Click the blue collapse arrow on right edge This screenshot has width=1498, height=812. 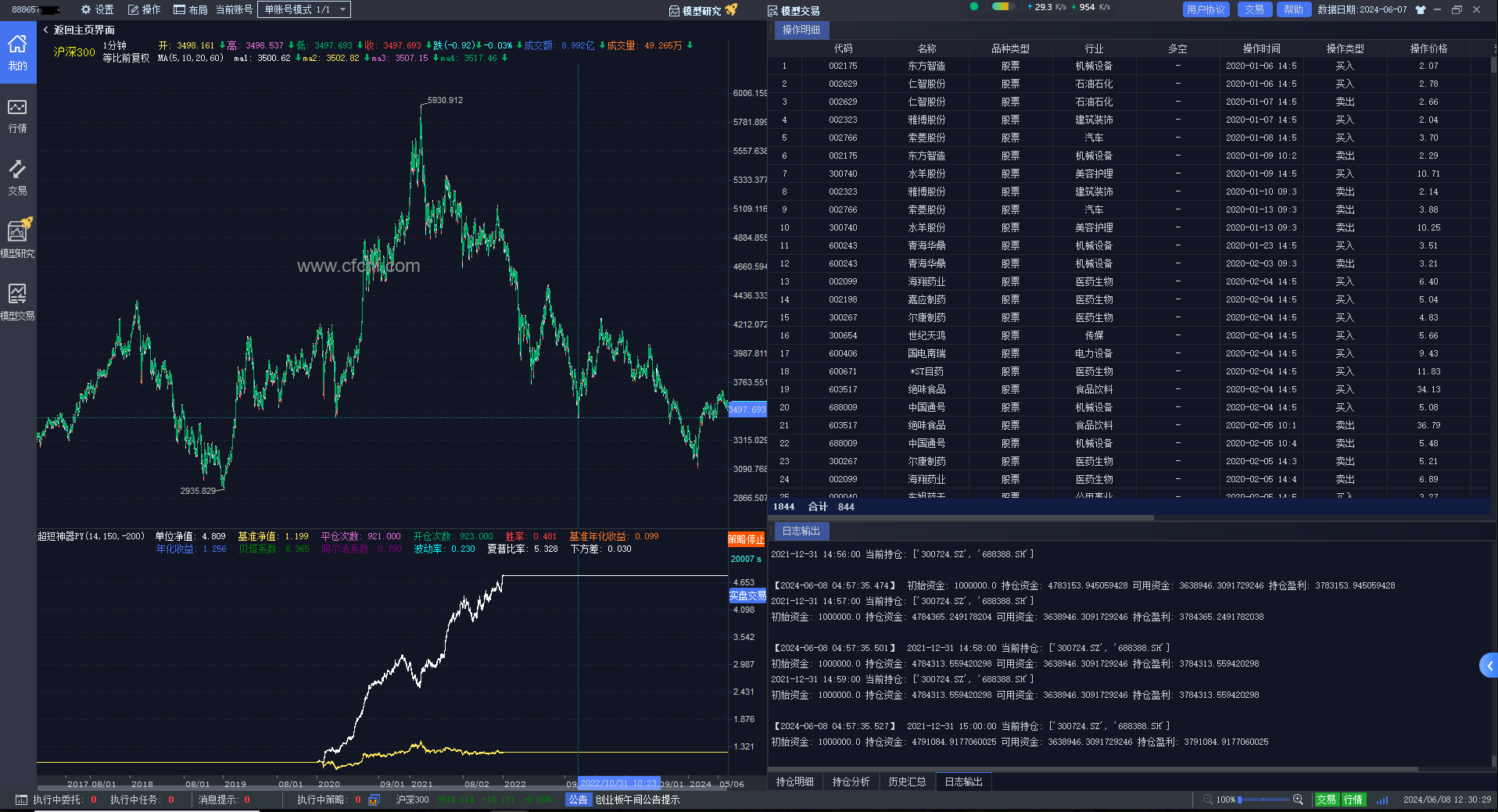coord(1489,666)
